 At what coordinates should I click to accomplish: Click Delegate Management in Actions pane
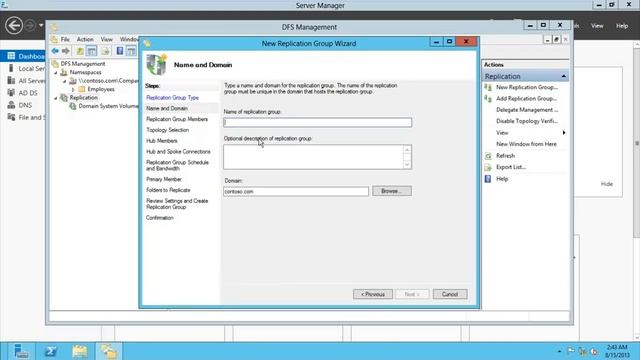click(x=527, y=110)
